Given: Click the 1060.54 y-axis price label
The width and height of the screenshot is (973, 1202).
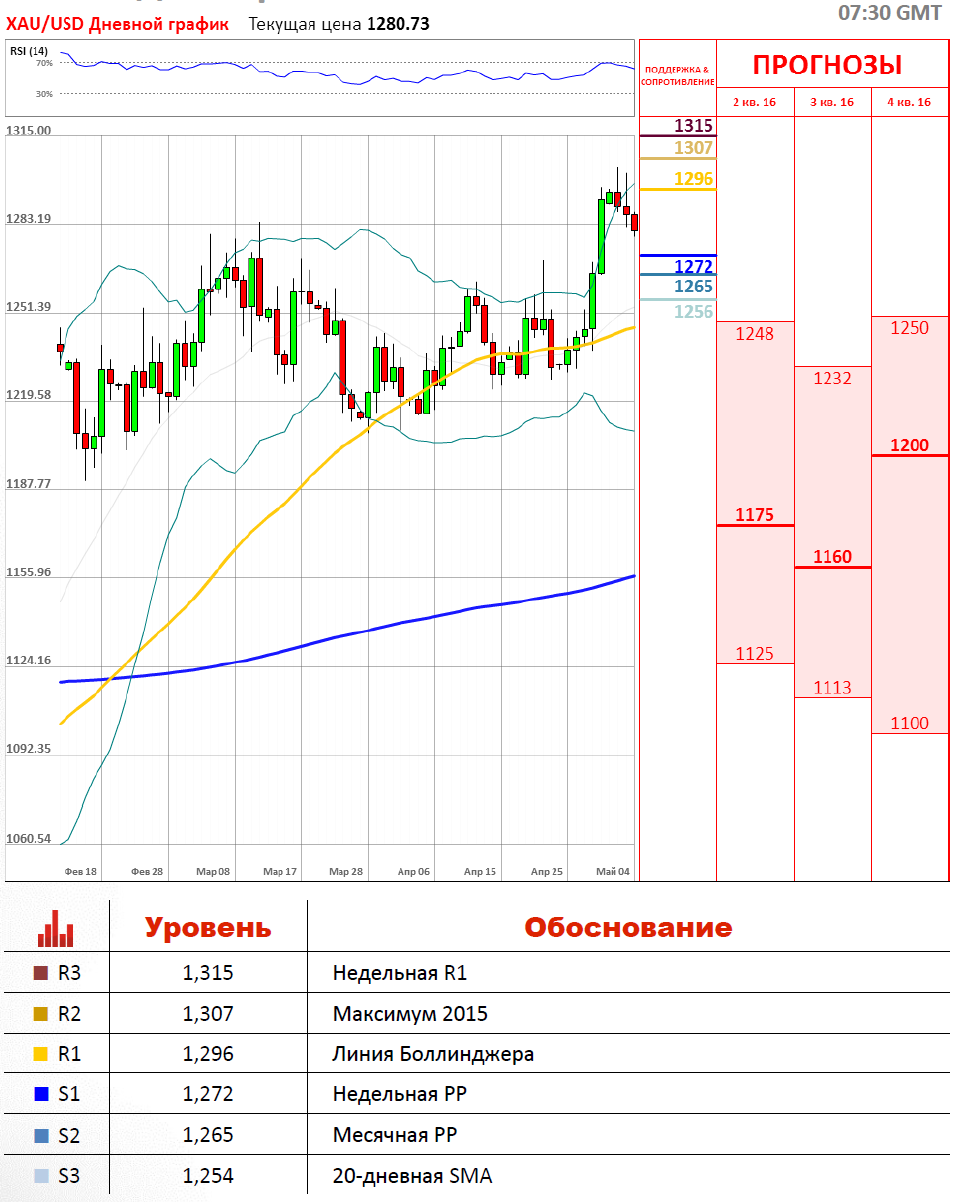Looking at the screenshot, I should click(x=28, y=838).
